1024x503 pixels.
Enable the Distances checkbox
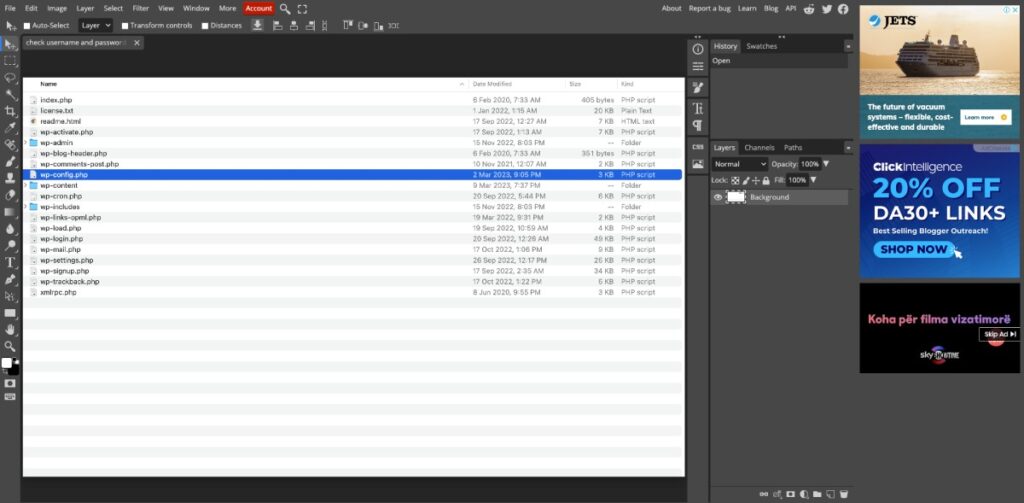click(x=205, y=26)
